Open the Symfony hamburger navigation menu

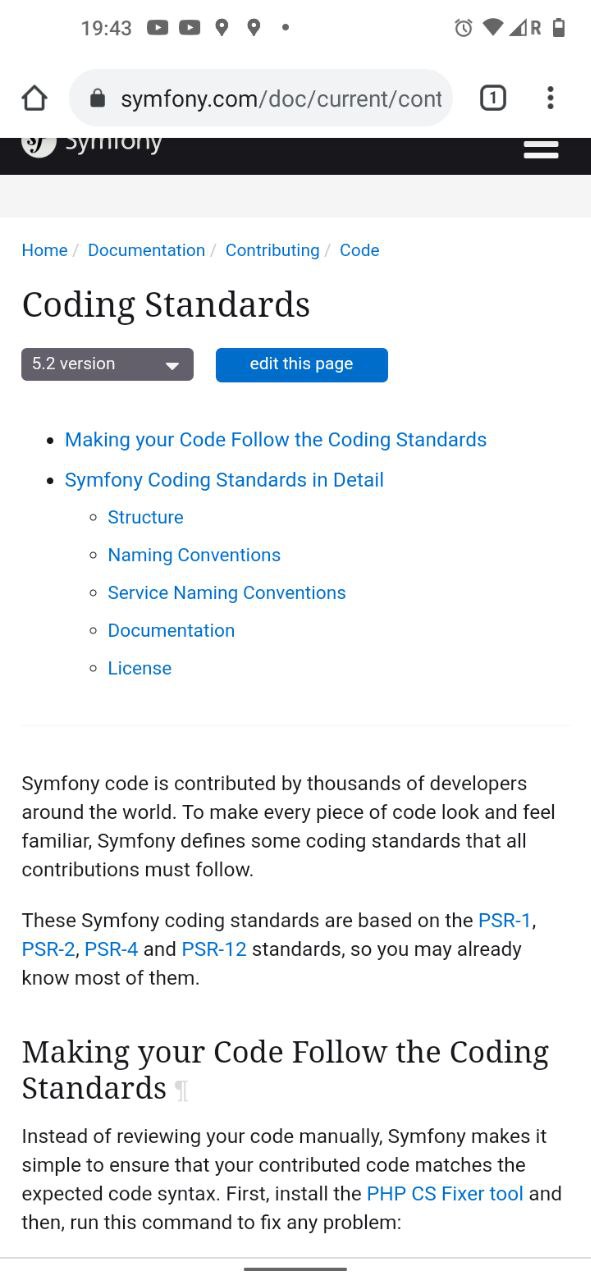pos(540,149)
